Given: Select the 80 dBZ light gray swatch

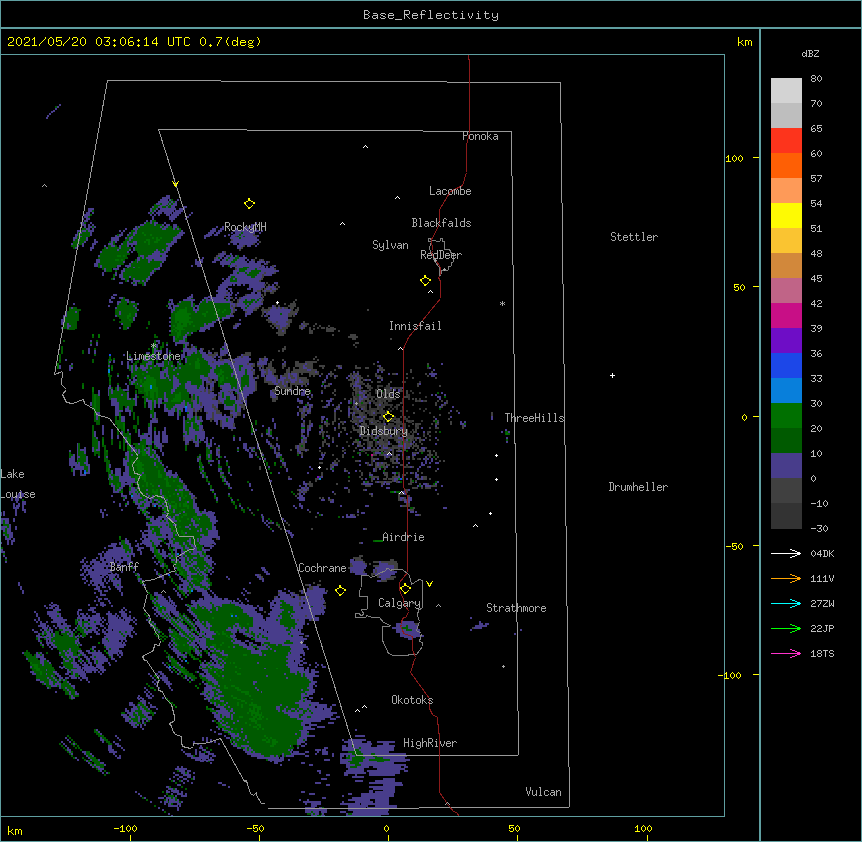Looking at the screenshot, I should [x=786, y=90].
